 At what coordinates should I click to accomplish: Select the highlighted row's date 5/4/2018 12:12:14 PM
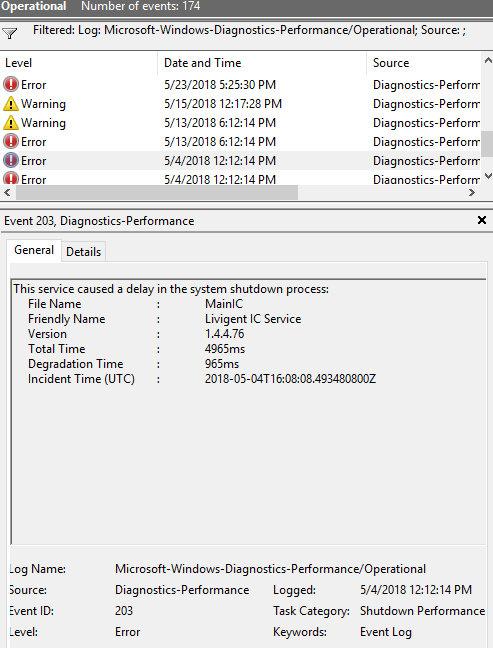(x=220, y=161)
